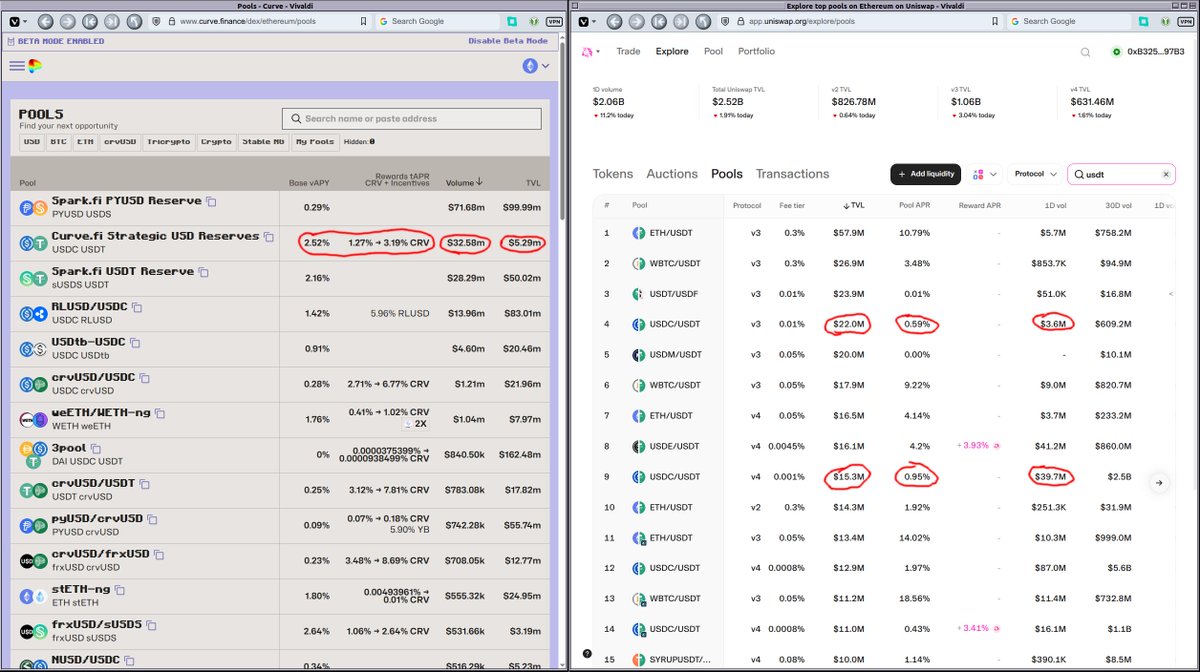Toggle the USD pool filter
Viewport: 1200px width, 672px height.
[x=31, y=142]
